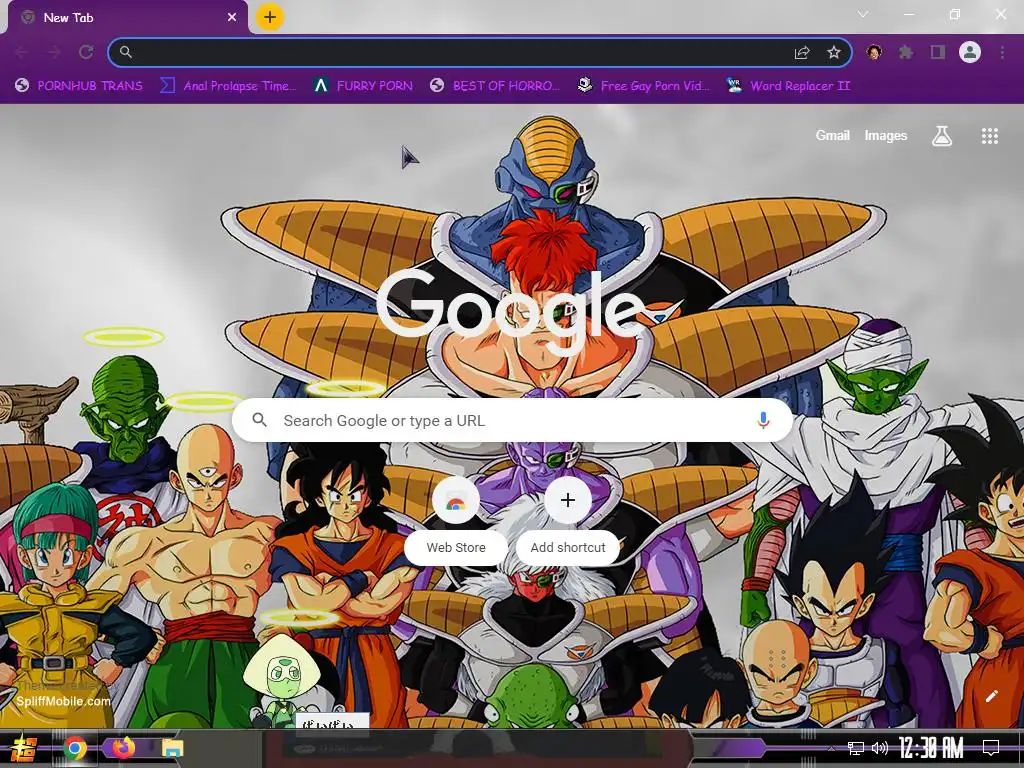The width and height of the screenshot is (1024, 768).
Task: Open the notification center icon
Action: [990, 748]
